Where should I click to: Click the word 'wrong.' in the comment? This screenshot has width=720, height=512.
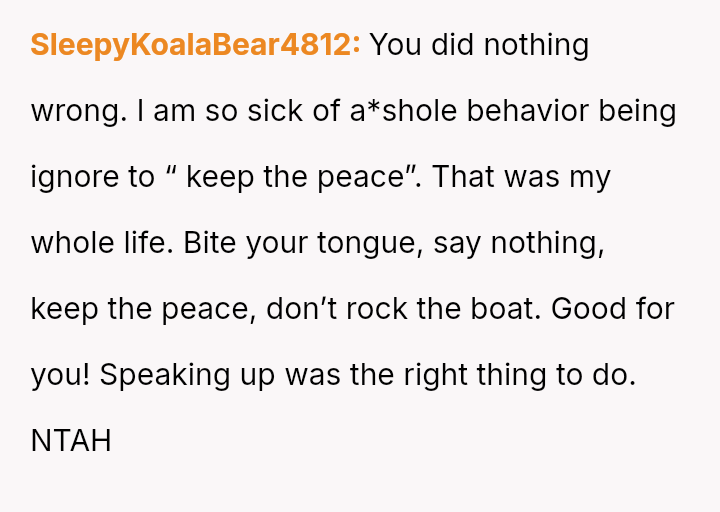[x=79, y=111]
